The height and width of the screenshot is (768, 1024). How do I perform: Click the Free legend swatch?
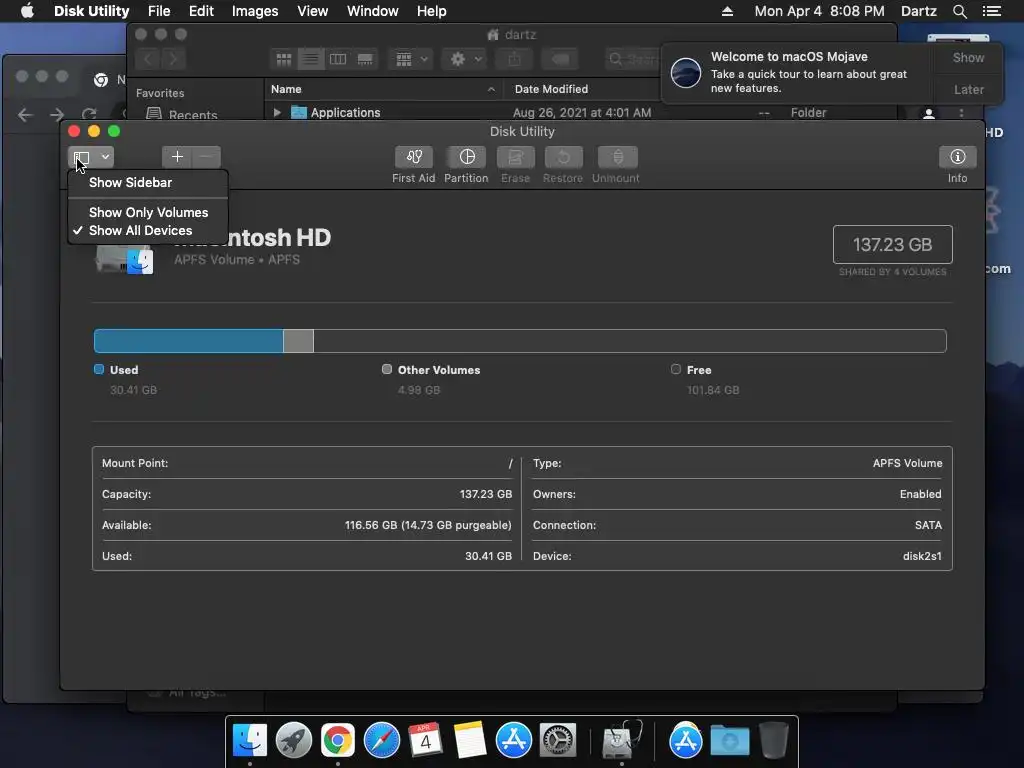point(676,370)
